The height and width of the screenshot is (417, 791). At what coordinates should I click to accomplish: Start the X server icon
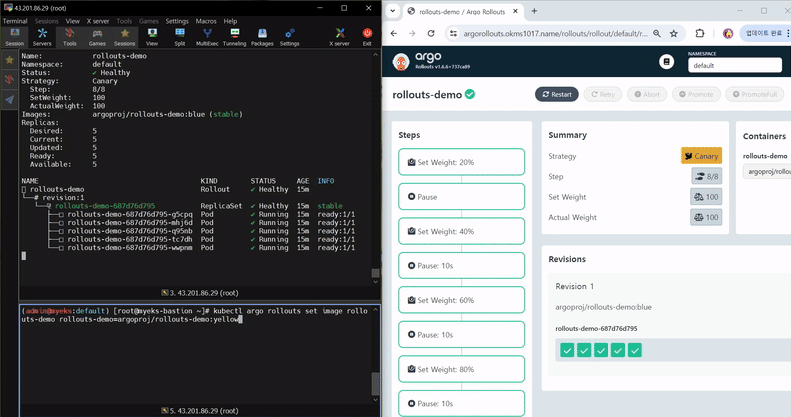pos(340,37)
